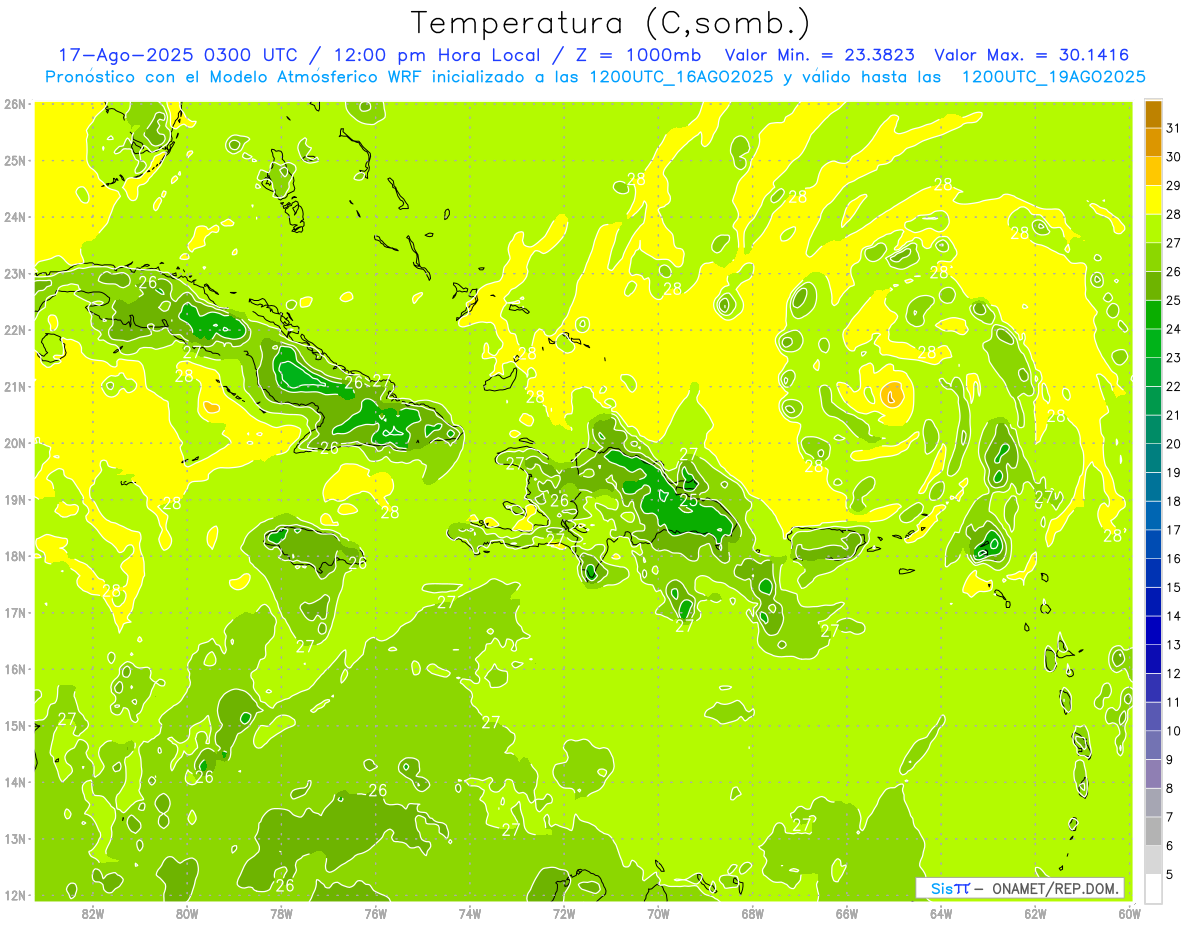Viewport: 1200px width, 927px height.
Task: Click longitude label 72W
Action: 564,913
